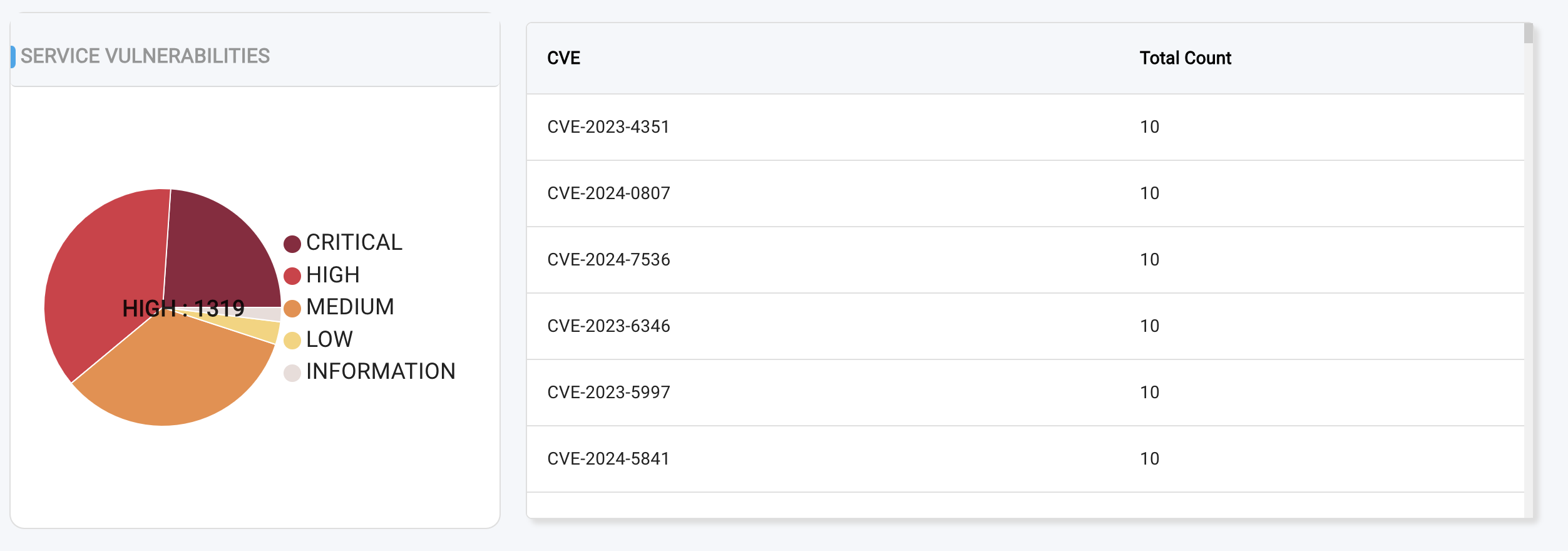Toggle the CRITICAL legend dot
Image resolution: width=1568 pixels, height=551 pixels.
click(292, 244)
